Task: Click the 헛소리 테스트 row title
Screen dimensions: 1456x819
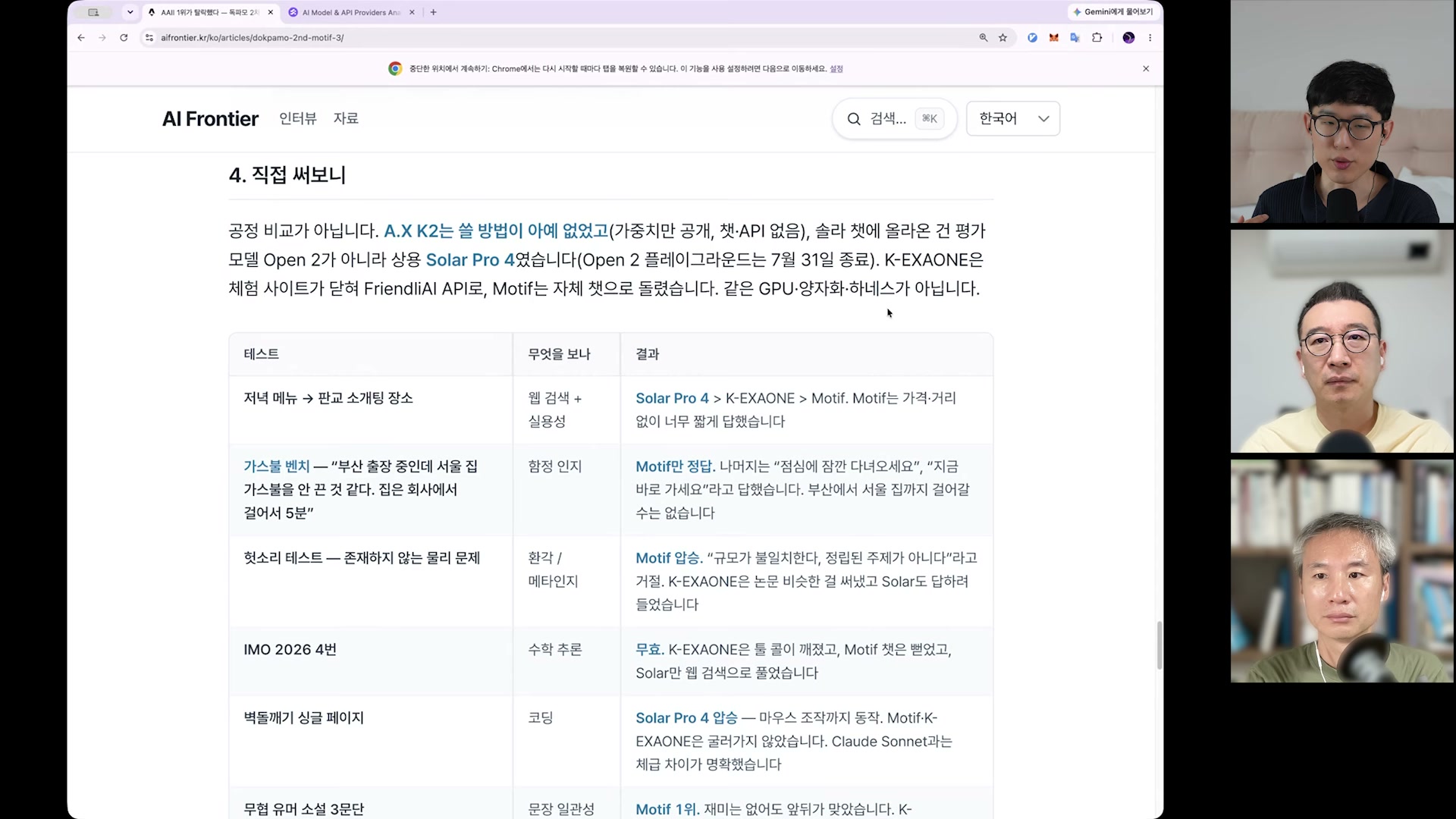Action: [x=362, y=558]
